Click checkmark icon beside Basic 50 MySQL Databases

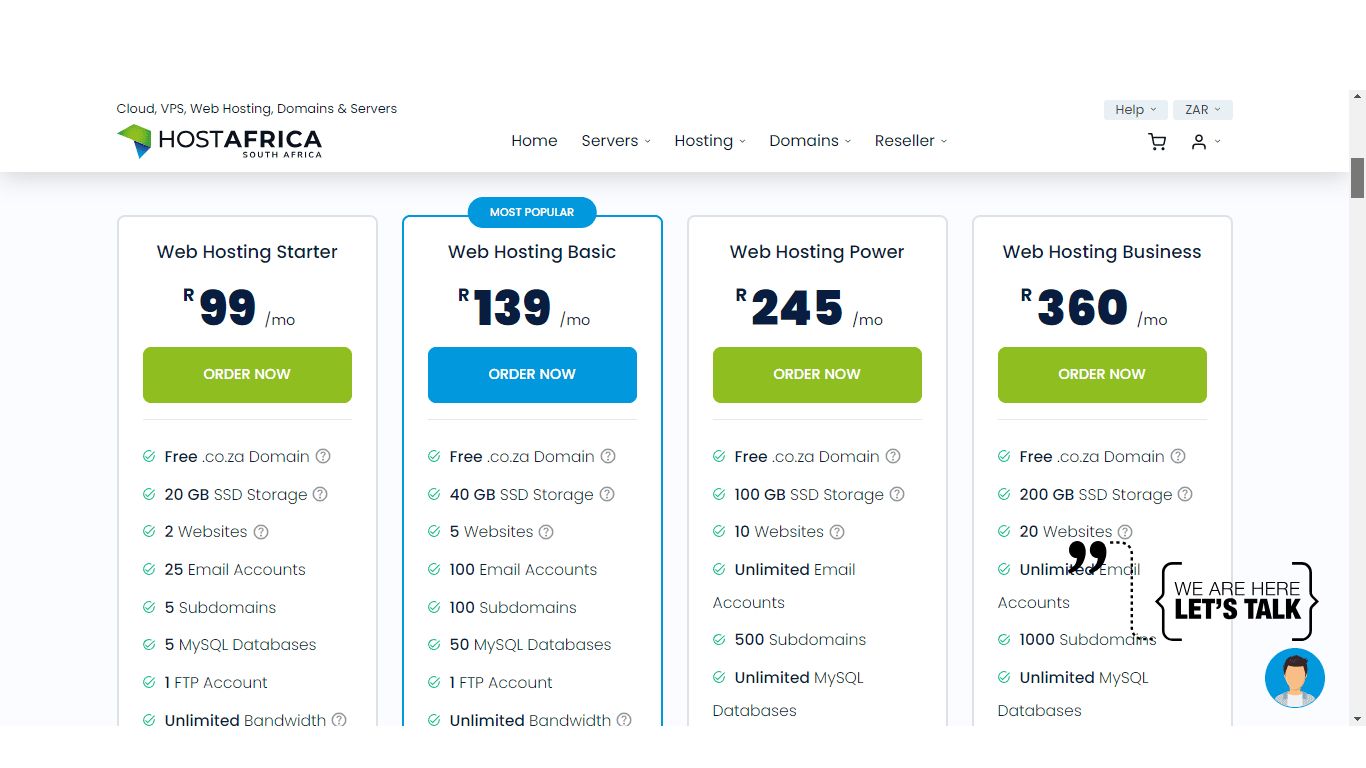(x=434, y=644)
